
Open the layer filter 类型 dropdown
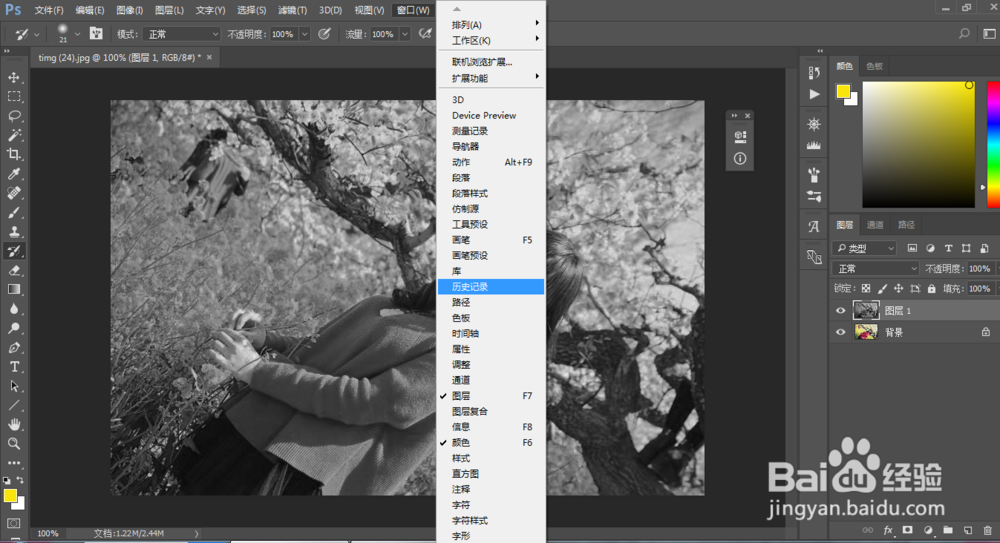(x=865, y=248)
